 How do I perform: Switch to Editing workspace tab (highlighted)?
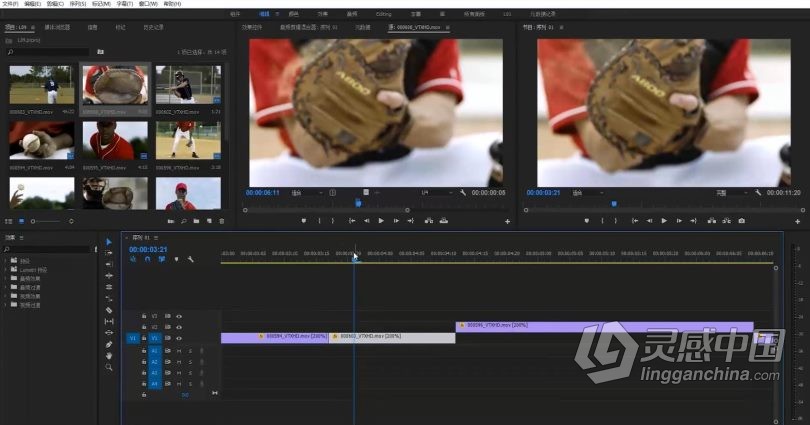tap(264, 14)
